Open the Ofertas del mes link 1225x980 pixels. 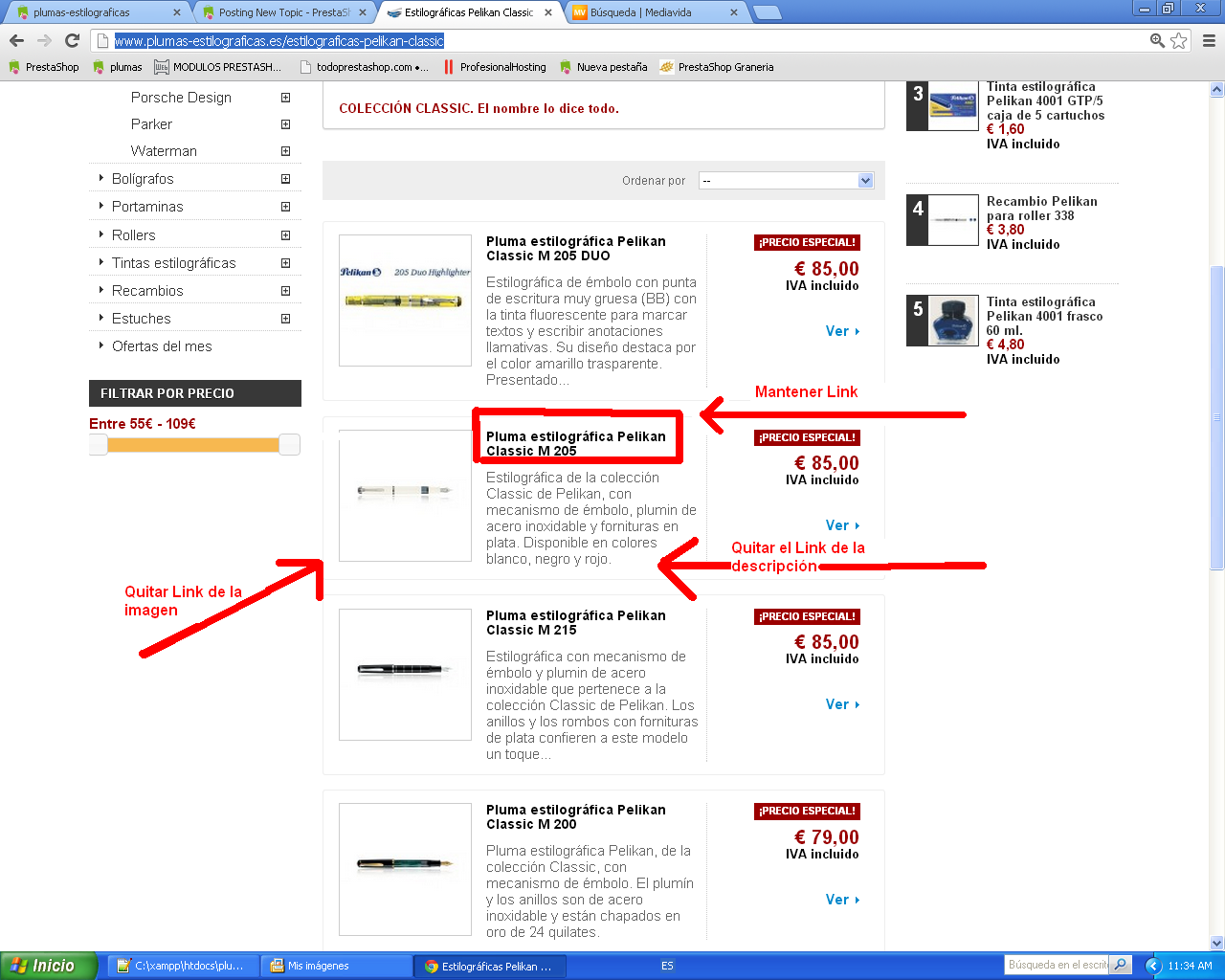point(162,346)
